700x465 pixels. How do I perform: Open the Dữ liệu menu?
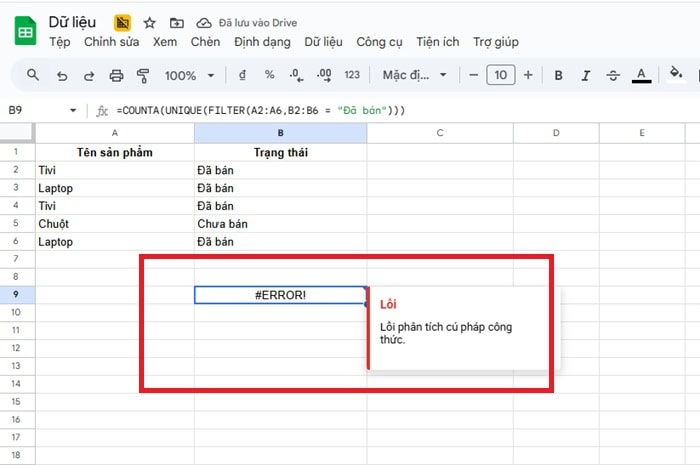click(323, 42)
